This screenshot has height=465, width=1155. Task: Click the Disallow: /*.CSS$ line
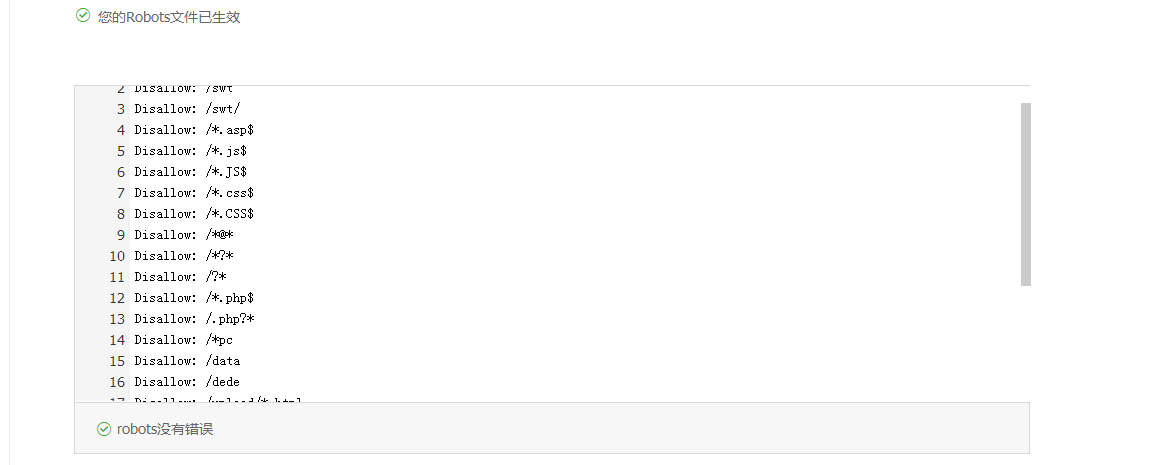(194, 214)
